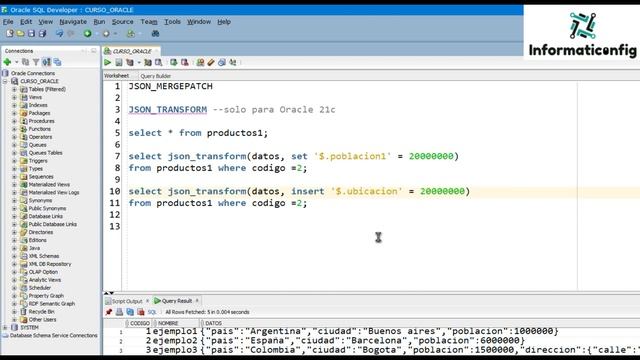Click the New file icon in main toolbar
The width and height of the screenshot is (640, 360).
(9, 33)
